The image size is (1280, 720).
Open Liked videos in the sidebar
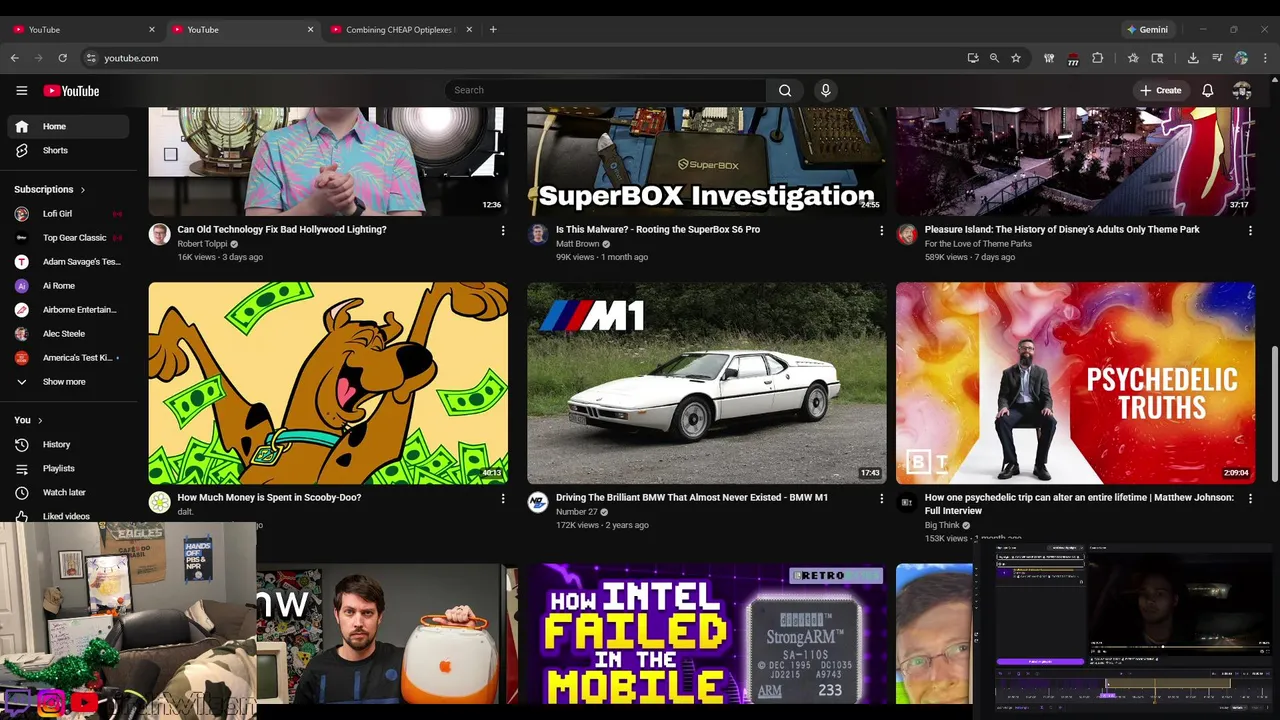[68, 516]
